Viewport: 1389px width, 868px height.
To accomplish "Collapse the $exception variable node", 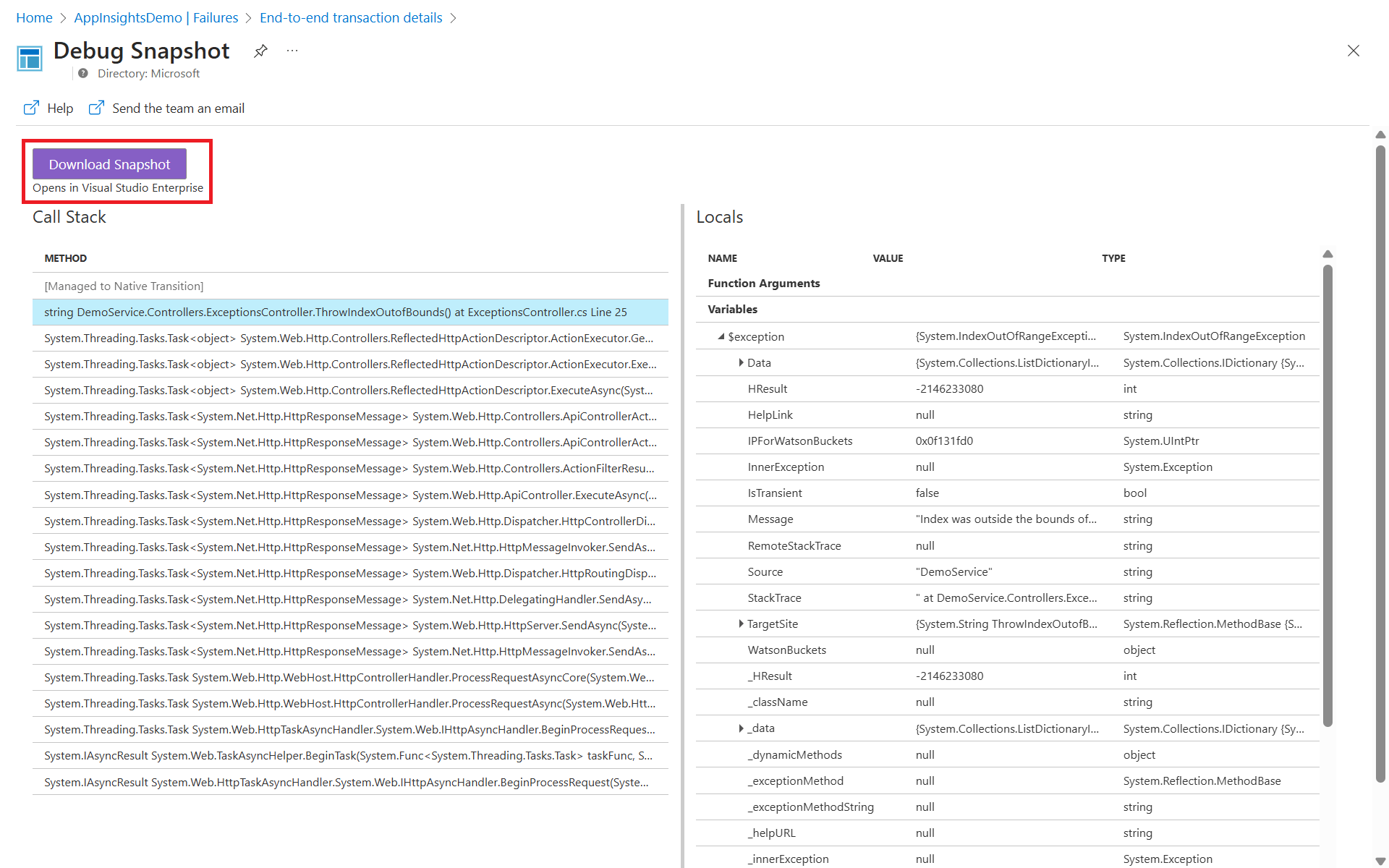I will click(721, 336).
